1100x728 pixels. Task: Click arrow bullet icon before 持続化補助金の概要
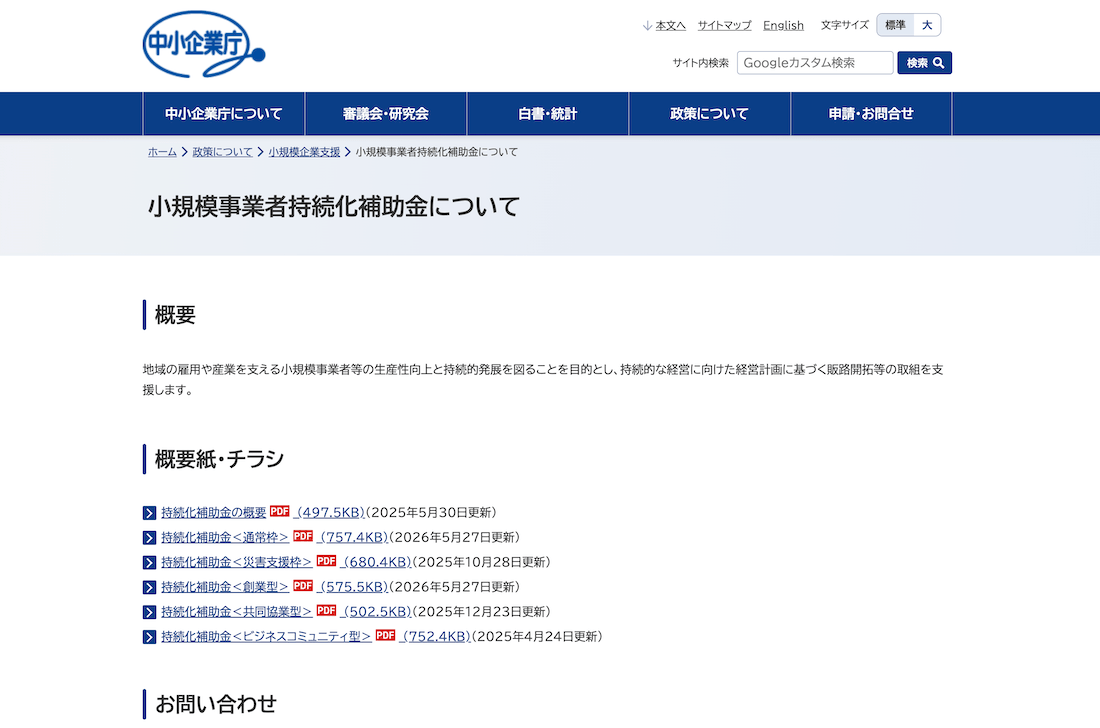(149, 513)
